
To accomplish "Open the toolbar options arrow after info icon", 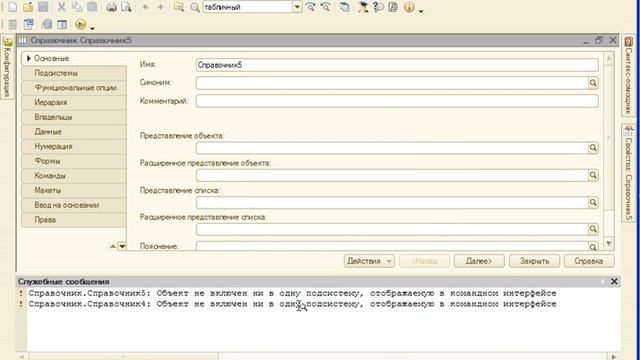I will pyautogui.click(x=421, y=11).
